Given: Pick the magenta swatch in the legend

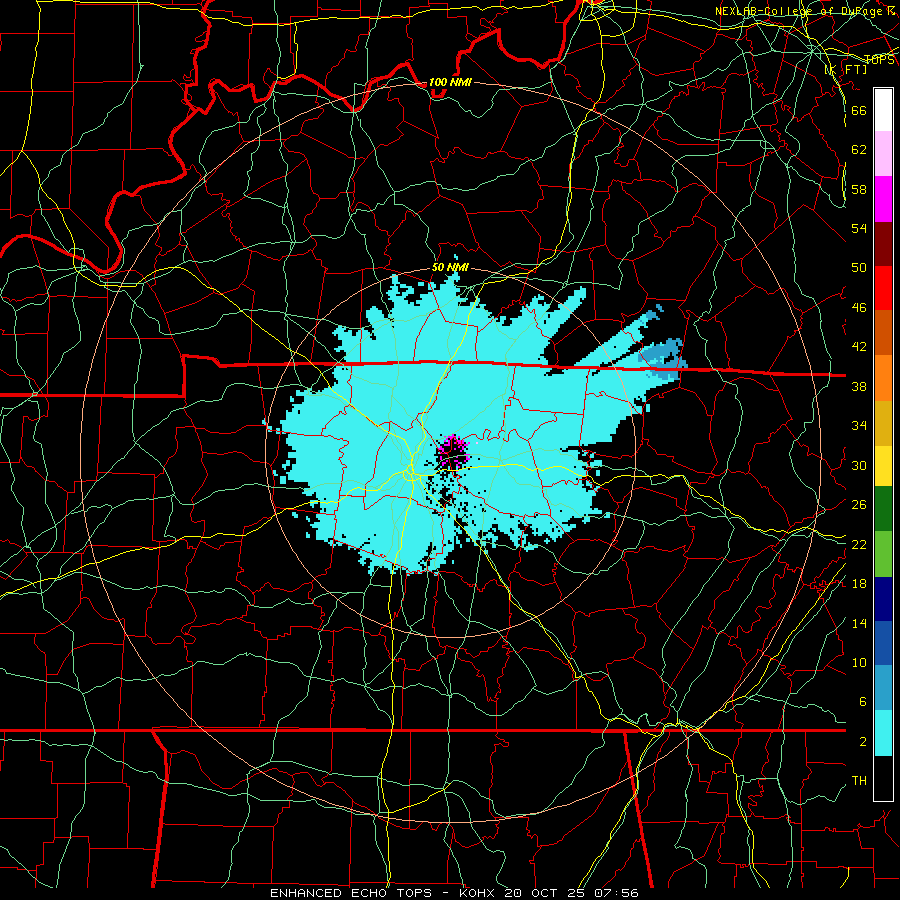Looking at the screenshot, I should pyautogui.click(x=883, y=199).
